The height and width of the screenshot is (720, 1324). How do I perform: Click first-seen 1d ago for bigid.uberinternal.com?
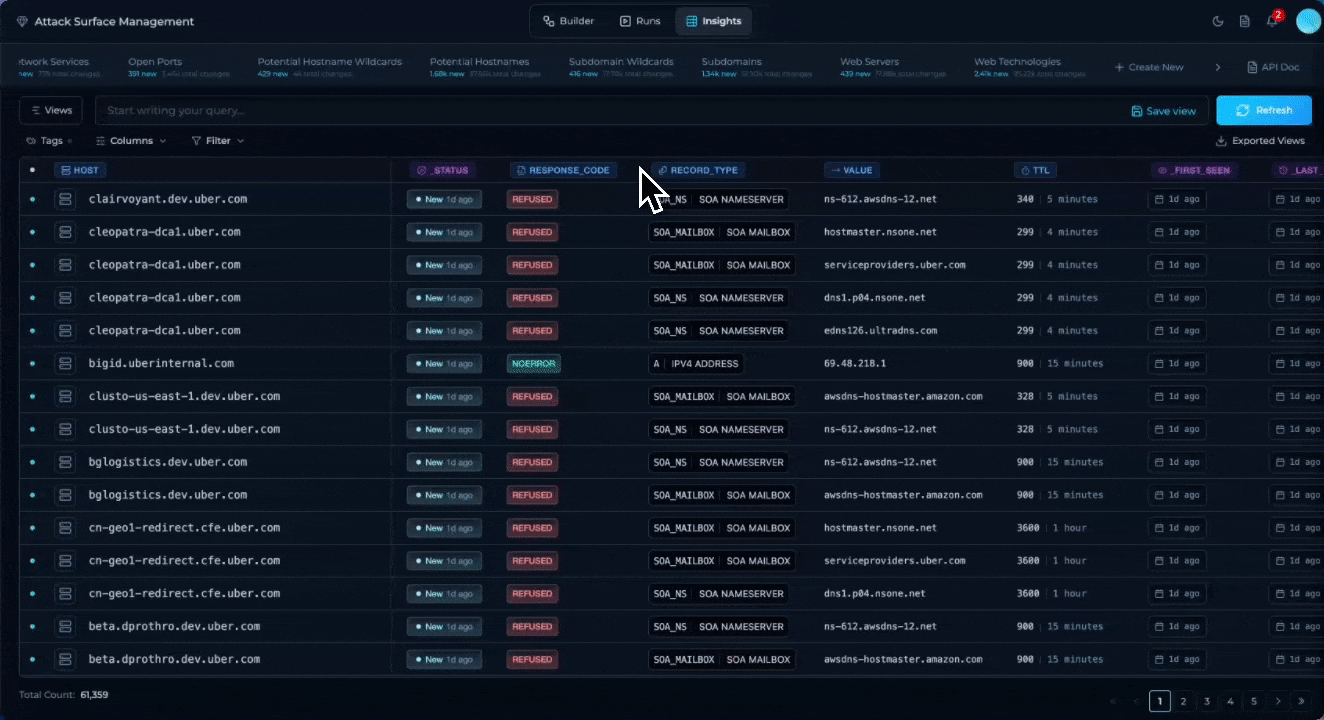[1177, 364]
